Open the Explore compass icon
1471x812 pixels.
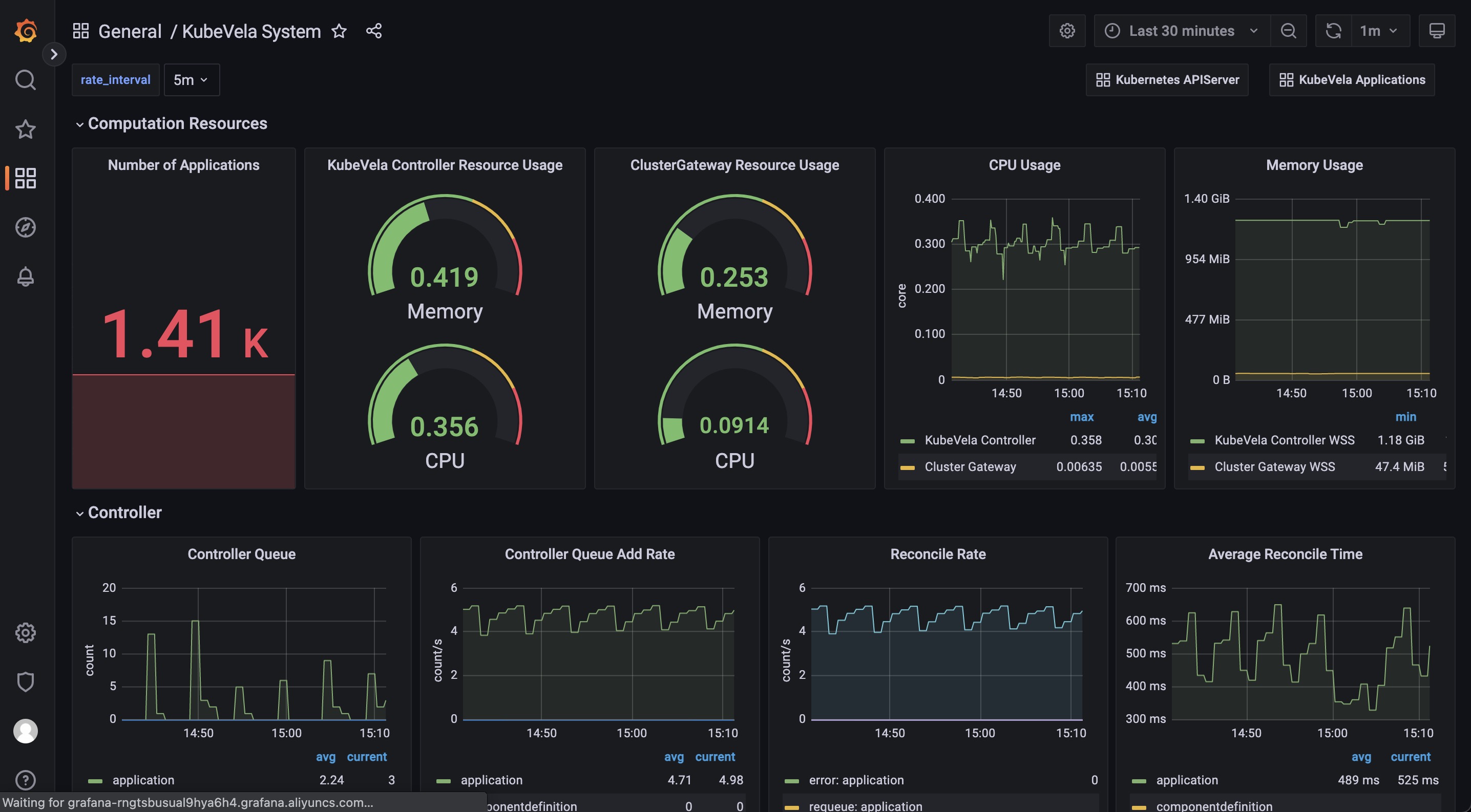coord(25,227)
